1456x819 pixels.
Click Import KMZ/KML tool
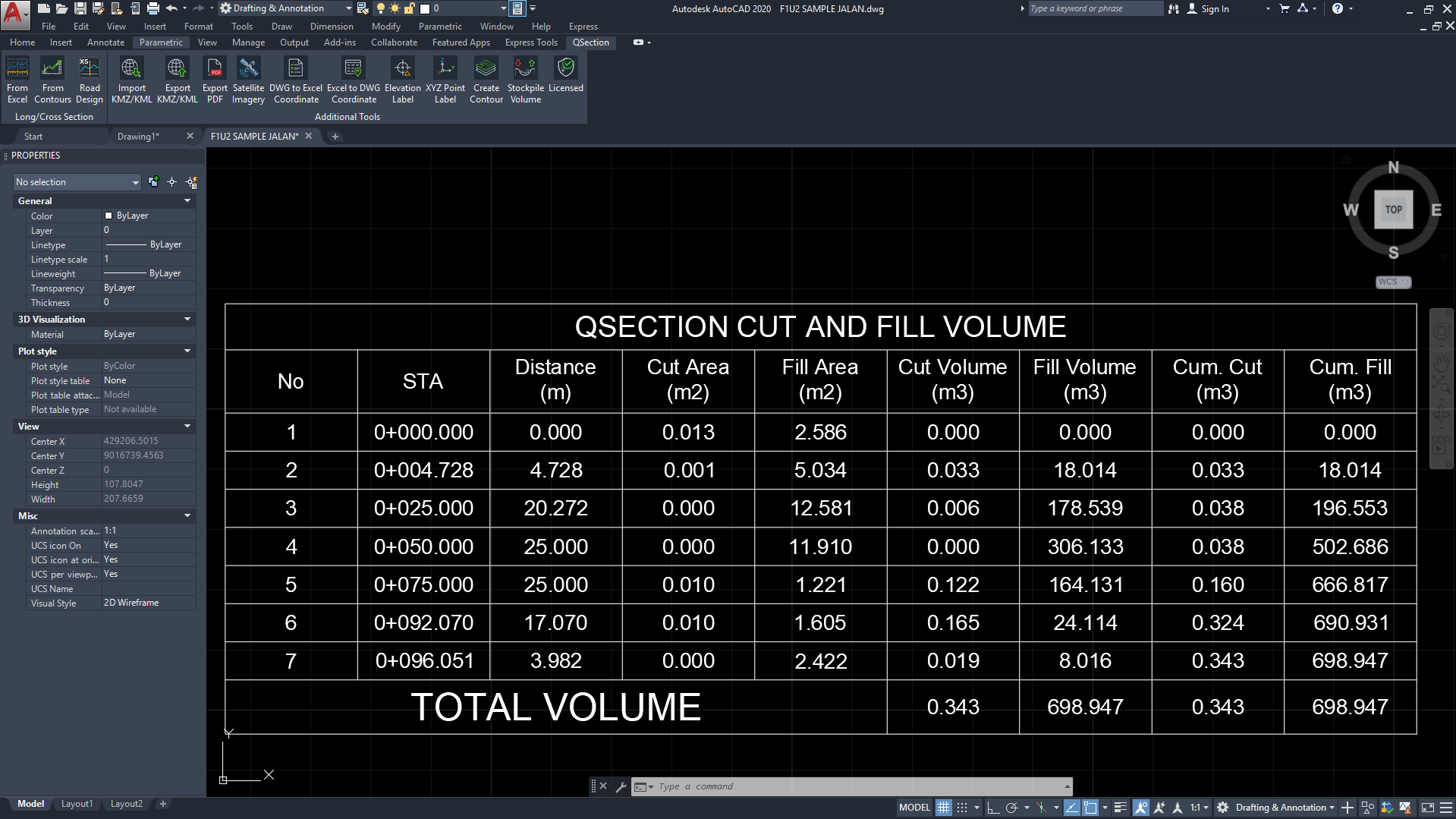[x=131, y=80]
